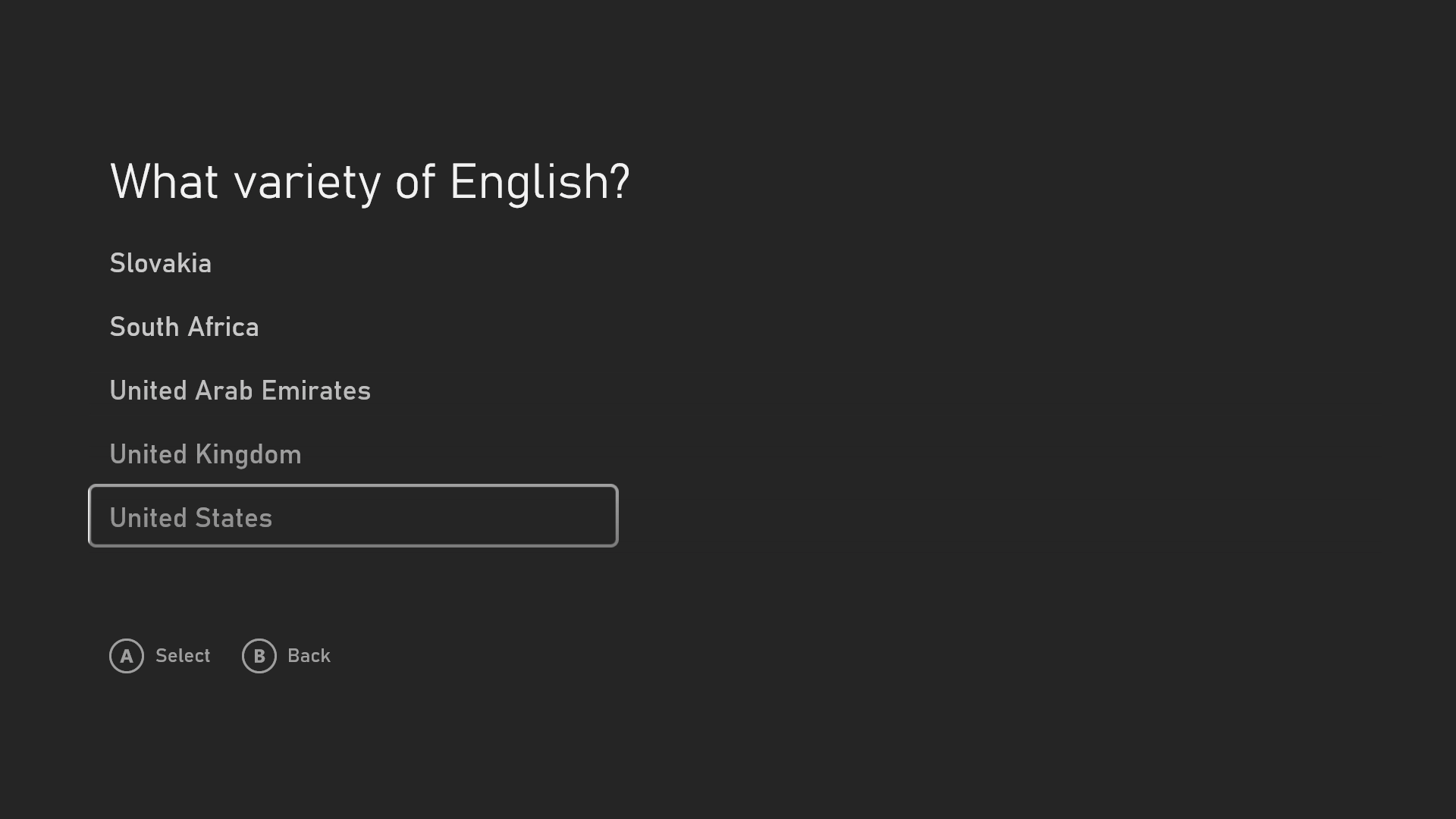Click empty space inside the United States focus box
The width and height of the screenshot is (1456, 819).
(x=455, y=516)
